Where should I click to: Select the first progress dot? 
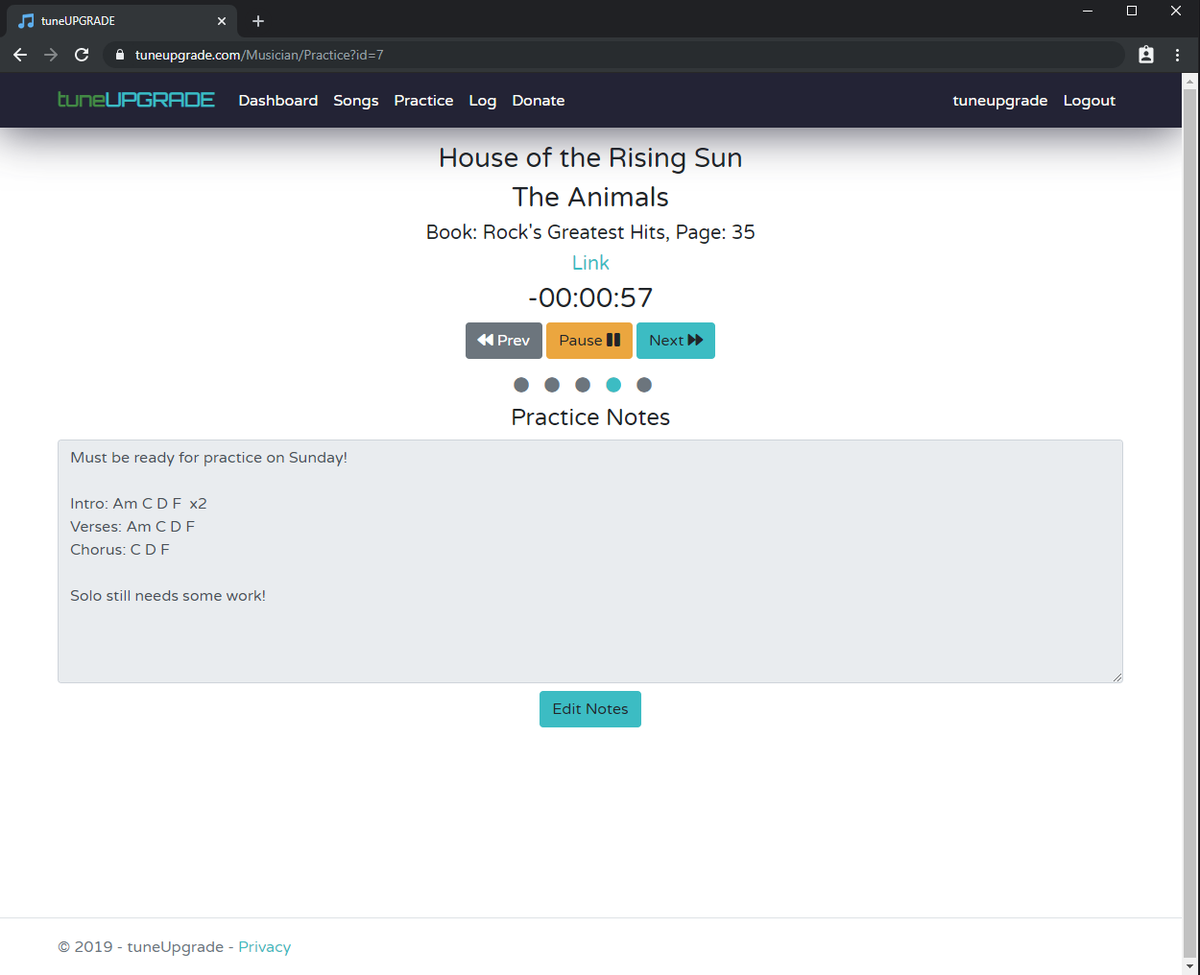click(521, 384)
